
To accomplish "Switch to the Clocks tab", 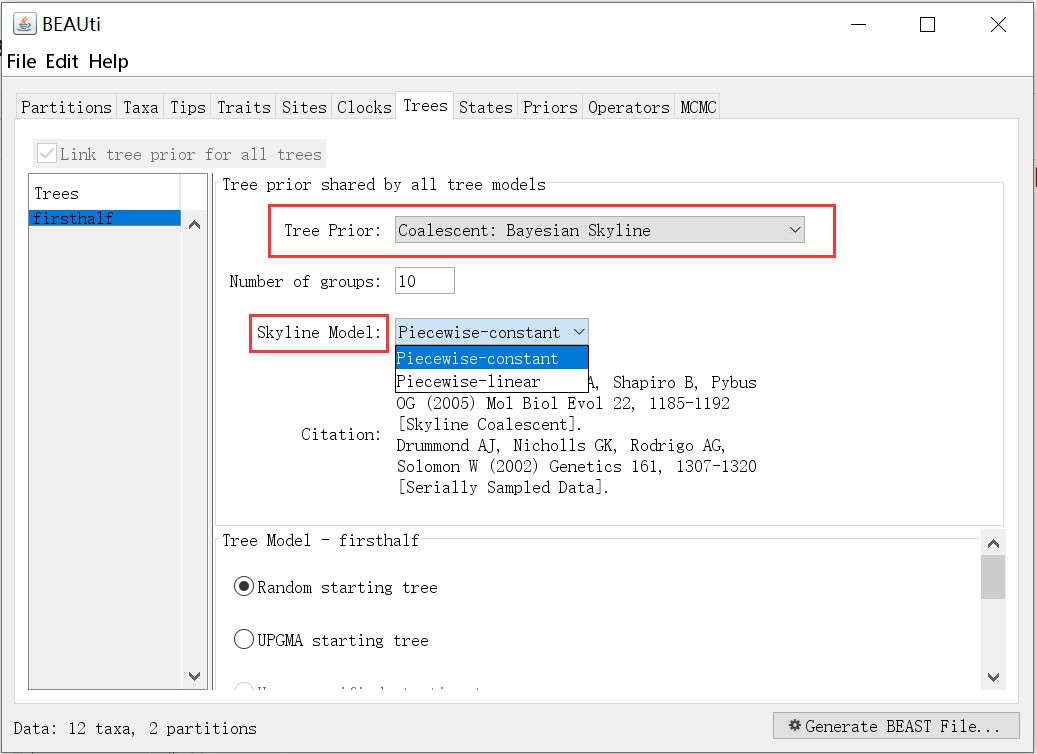I will click(x=364, y=107).
